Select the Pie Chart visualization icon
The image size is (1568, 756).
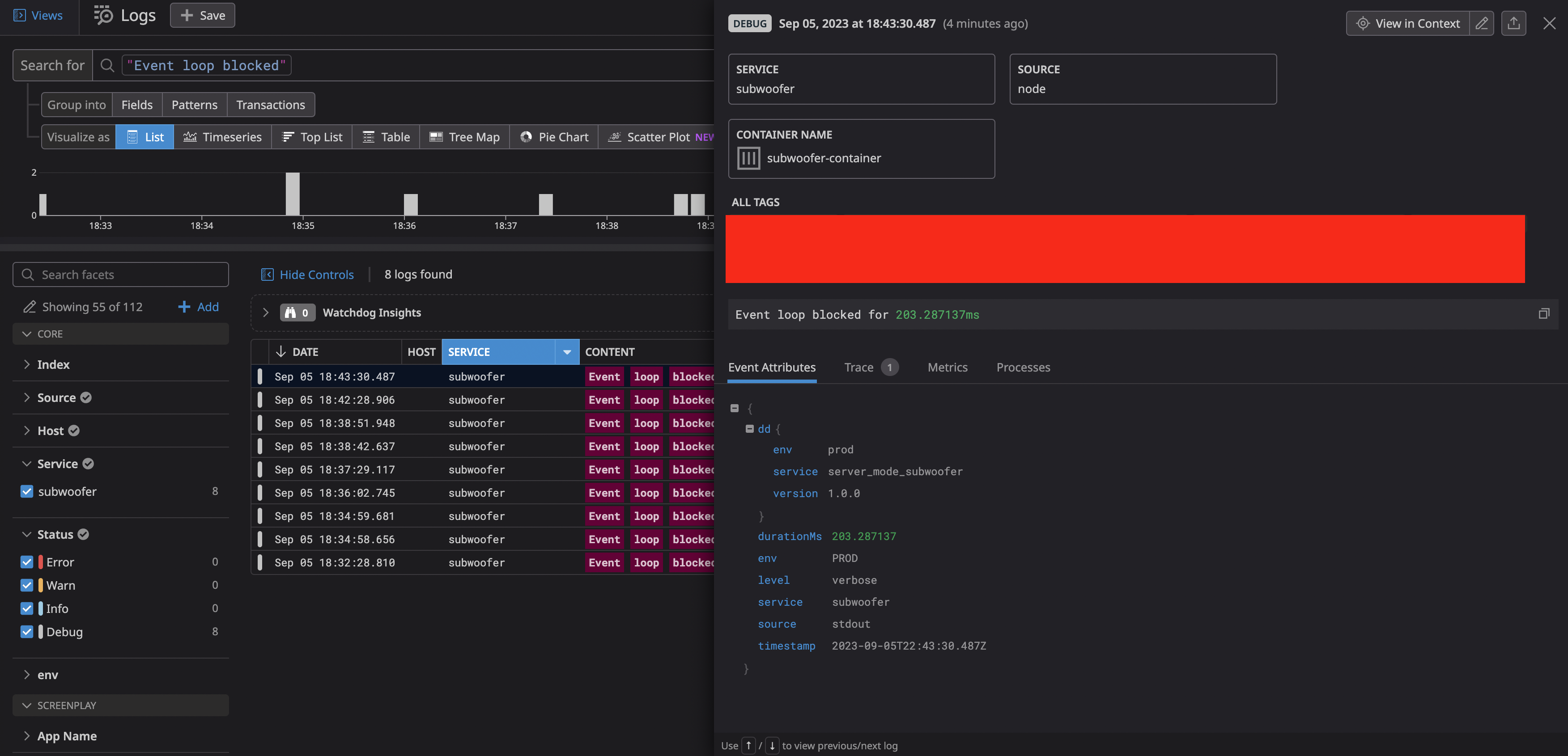527,137
